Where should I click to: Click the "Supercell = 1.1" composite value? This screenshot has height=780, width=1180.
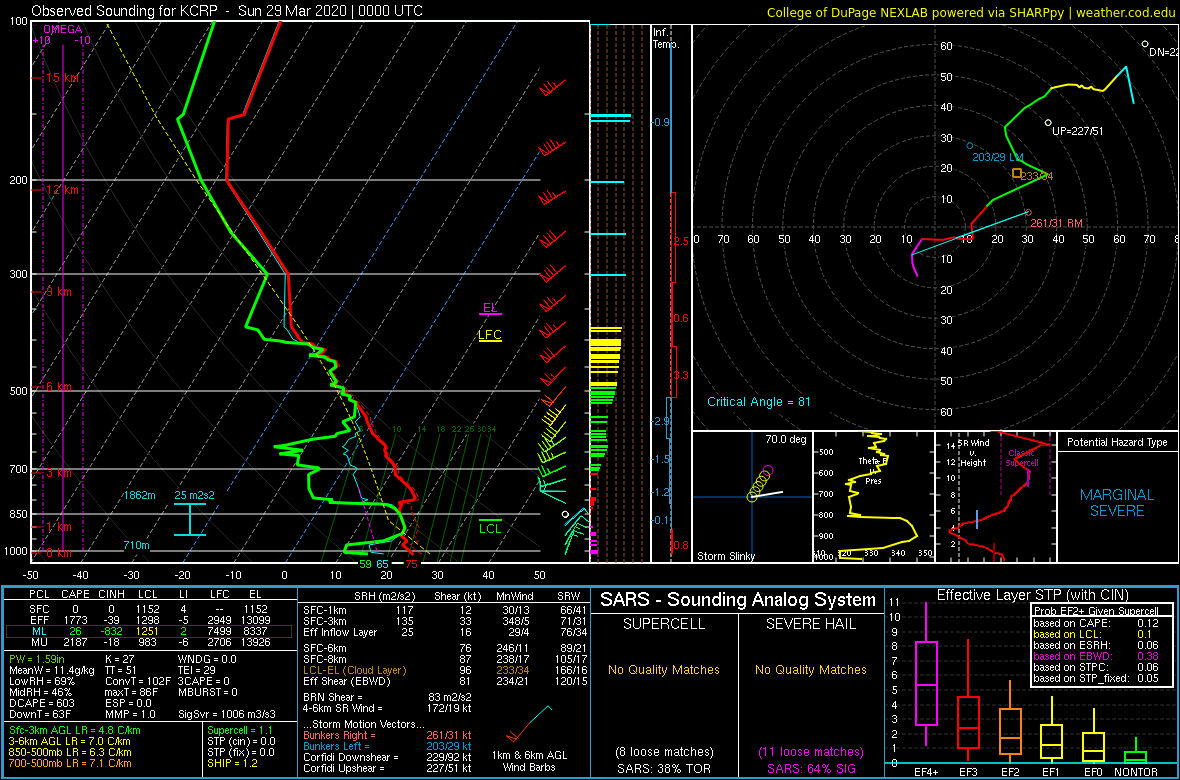pos(242,730)
